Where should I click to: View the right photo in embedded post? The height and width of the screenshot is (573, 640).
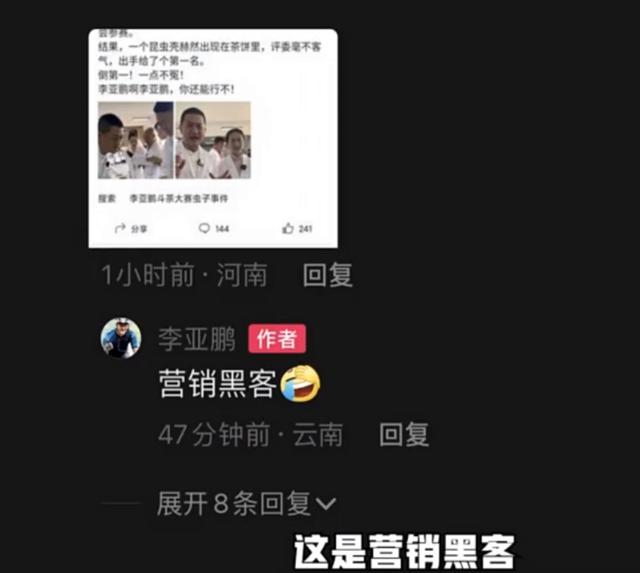[x=213, y=140]
